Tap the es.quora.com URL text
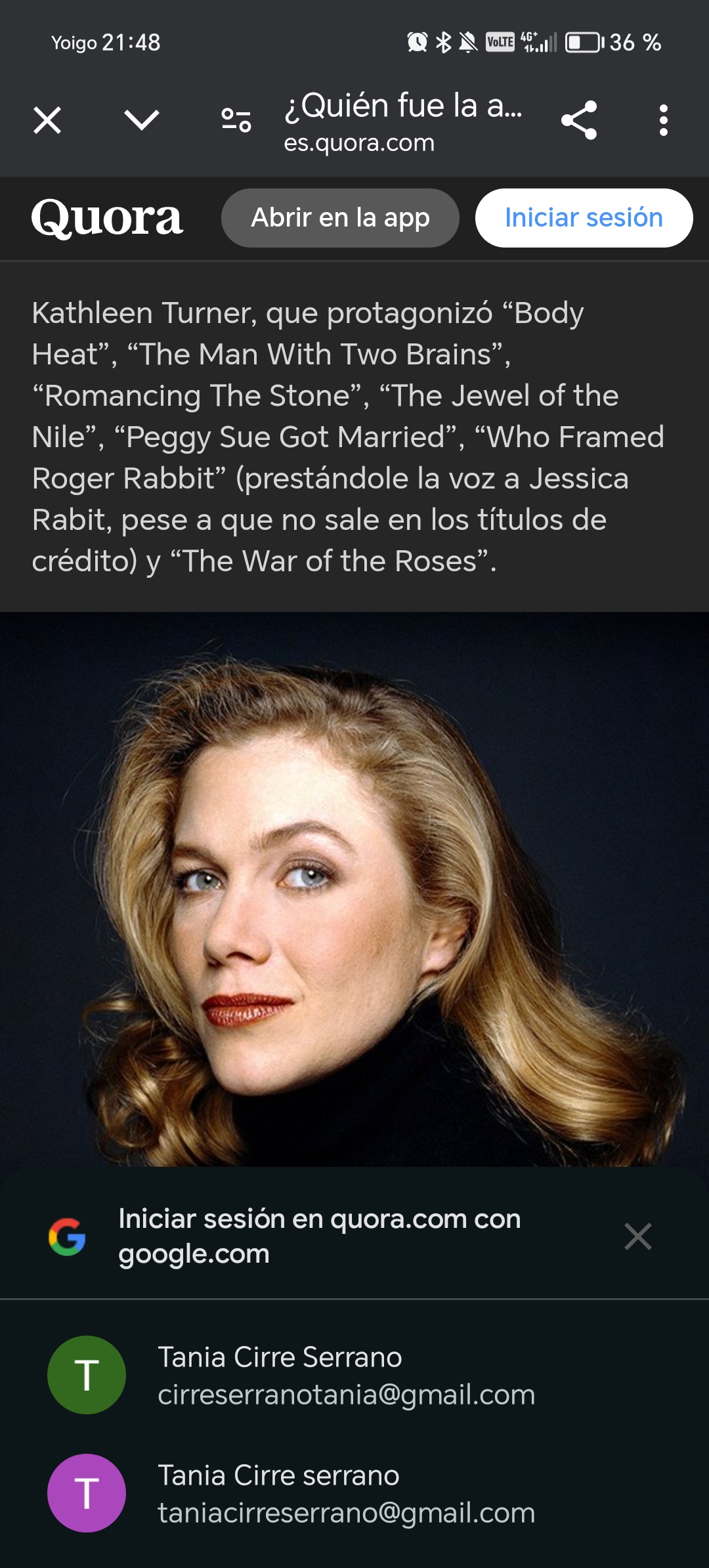709x1568 pixels. [x=359, y=143]
